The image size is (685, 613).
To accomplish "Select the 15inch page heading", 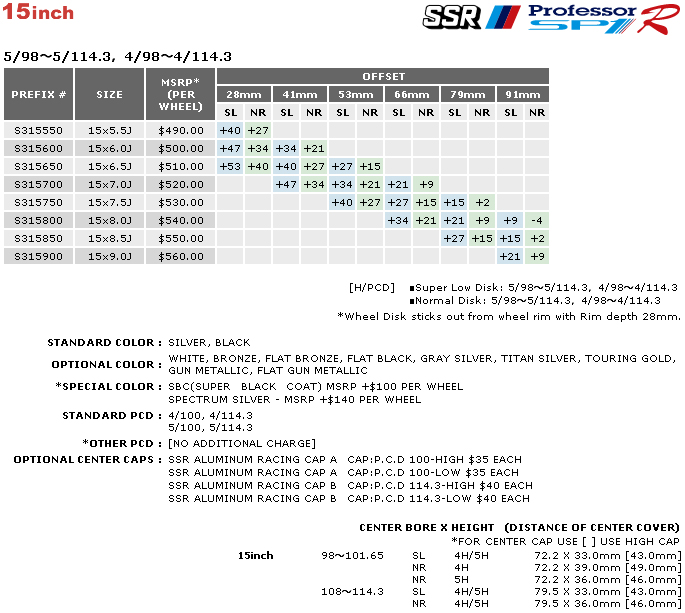I will pyautogui.click(x=38, y=12).
